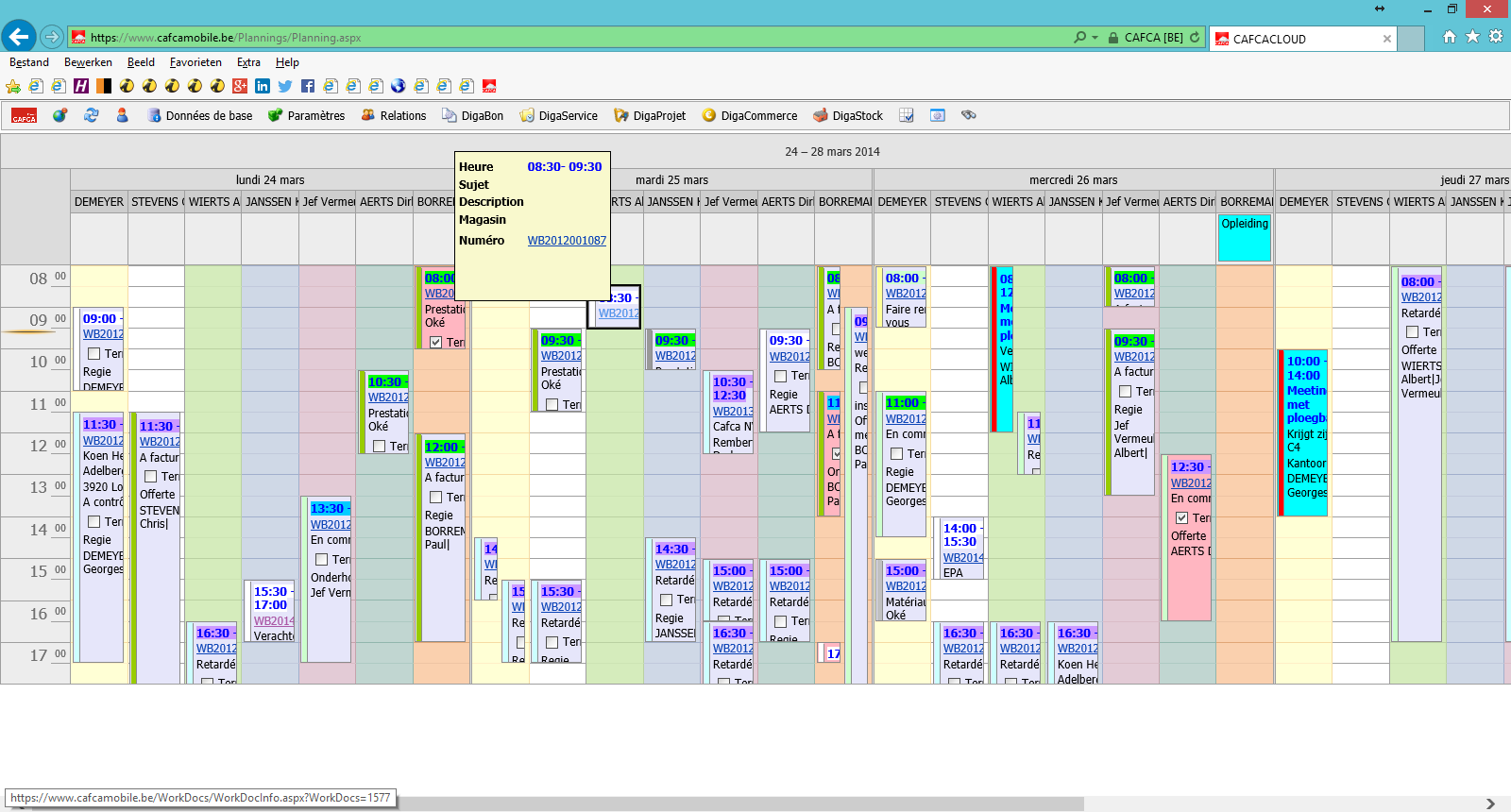The image size is (1511, 812).
Task: Tick the checkbox in Thursday 08:00 appointment
Action: click(x=1413, y=331)
